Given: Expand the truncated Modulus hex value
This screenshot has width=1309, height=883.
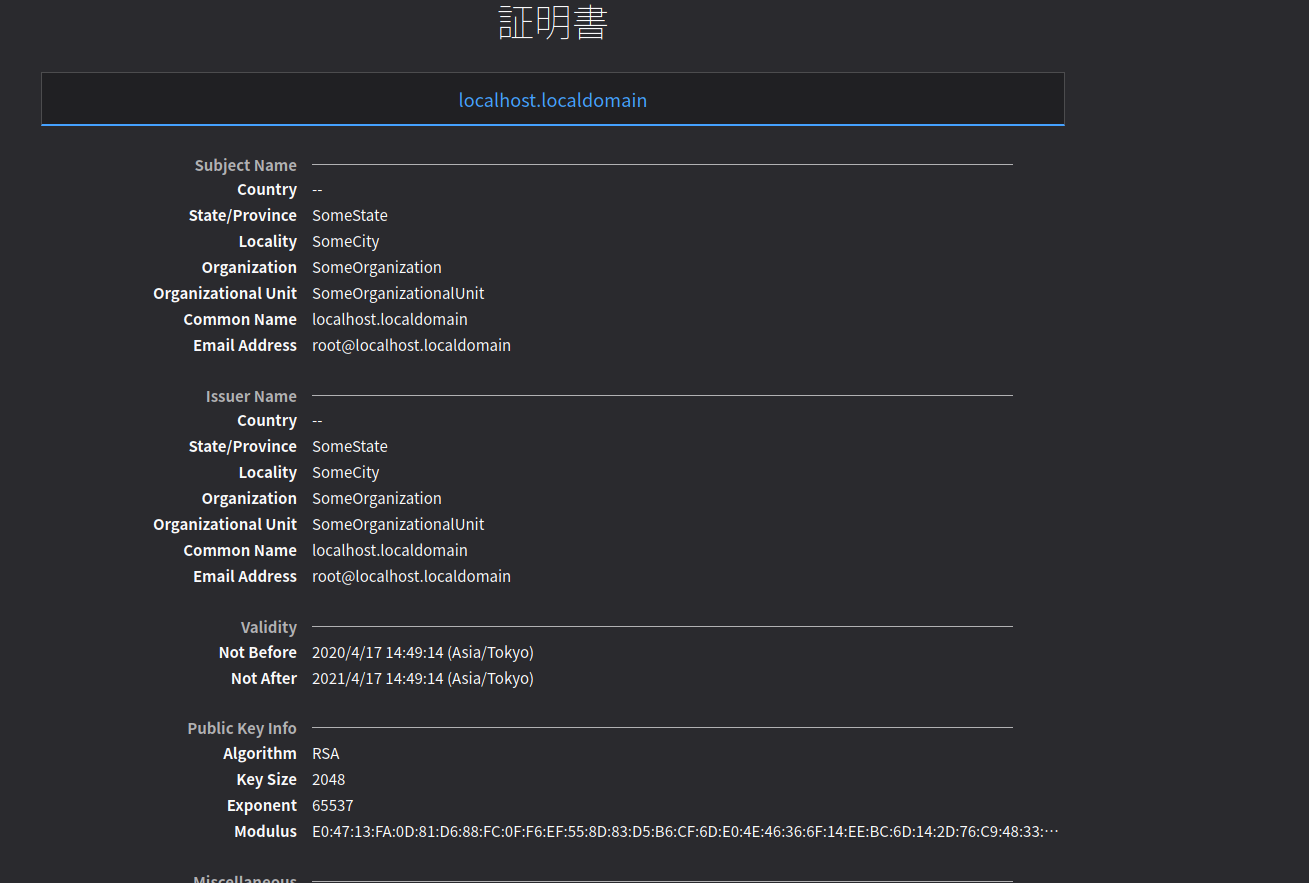Looking at the screenshot, I should tap(685, 832).
